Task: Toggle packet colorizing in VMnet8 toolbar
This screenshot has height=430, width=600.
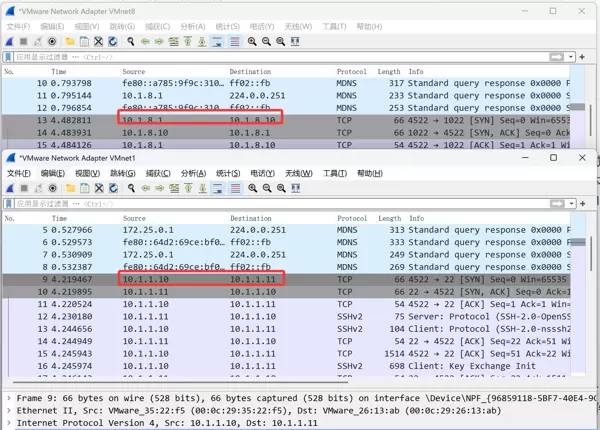Action: coord(235,42)
